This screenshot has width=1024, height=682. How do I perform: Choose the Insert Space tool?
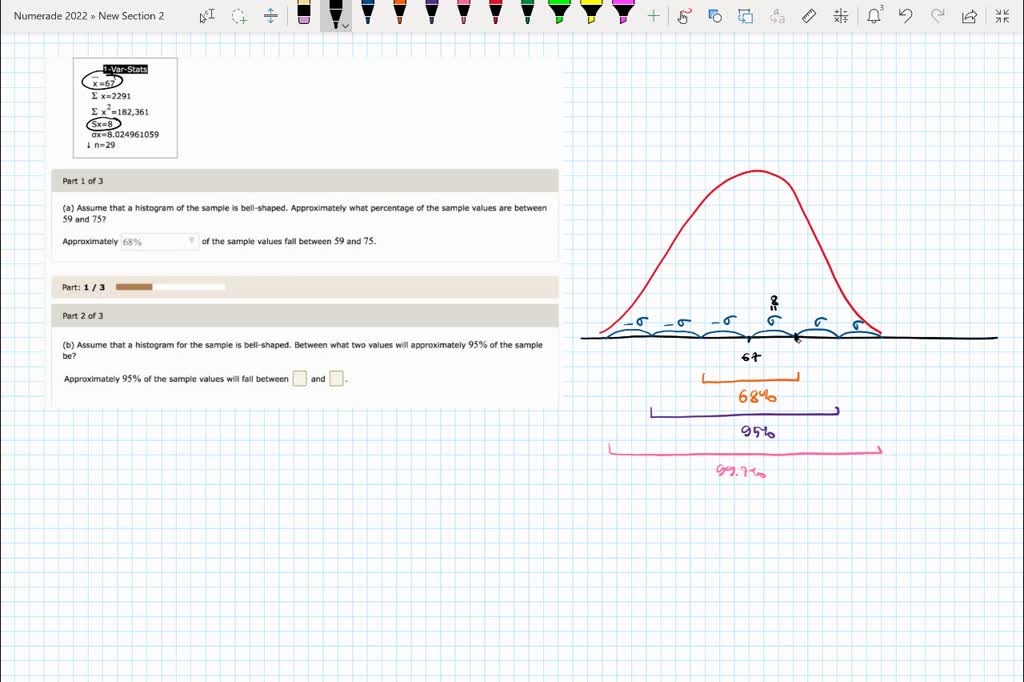click(271, 16)
